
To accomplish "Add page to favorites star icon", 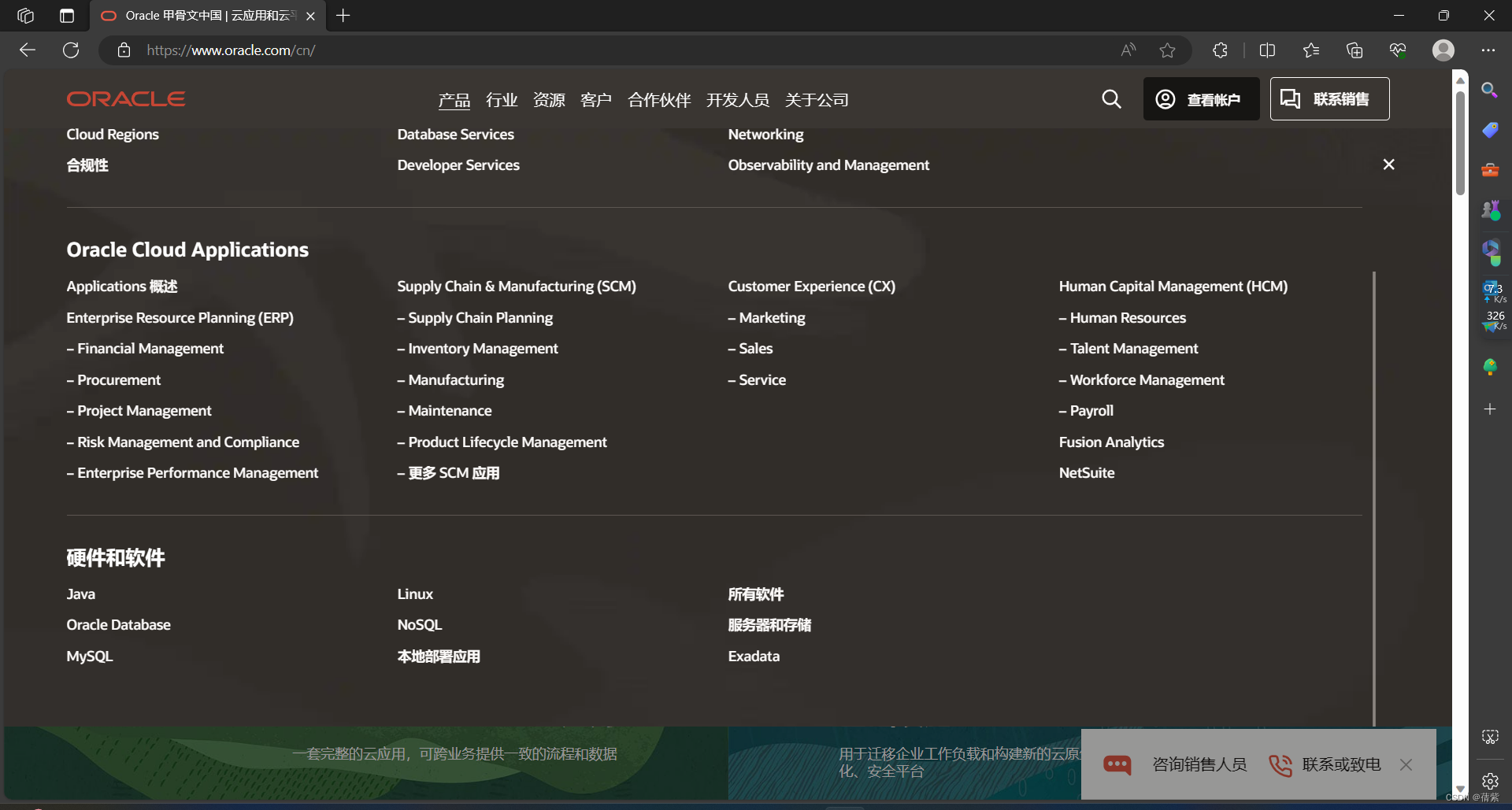I will [x=1167, y=50].
